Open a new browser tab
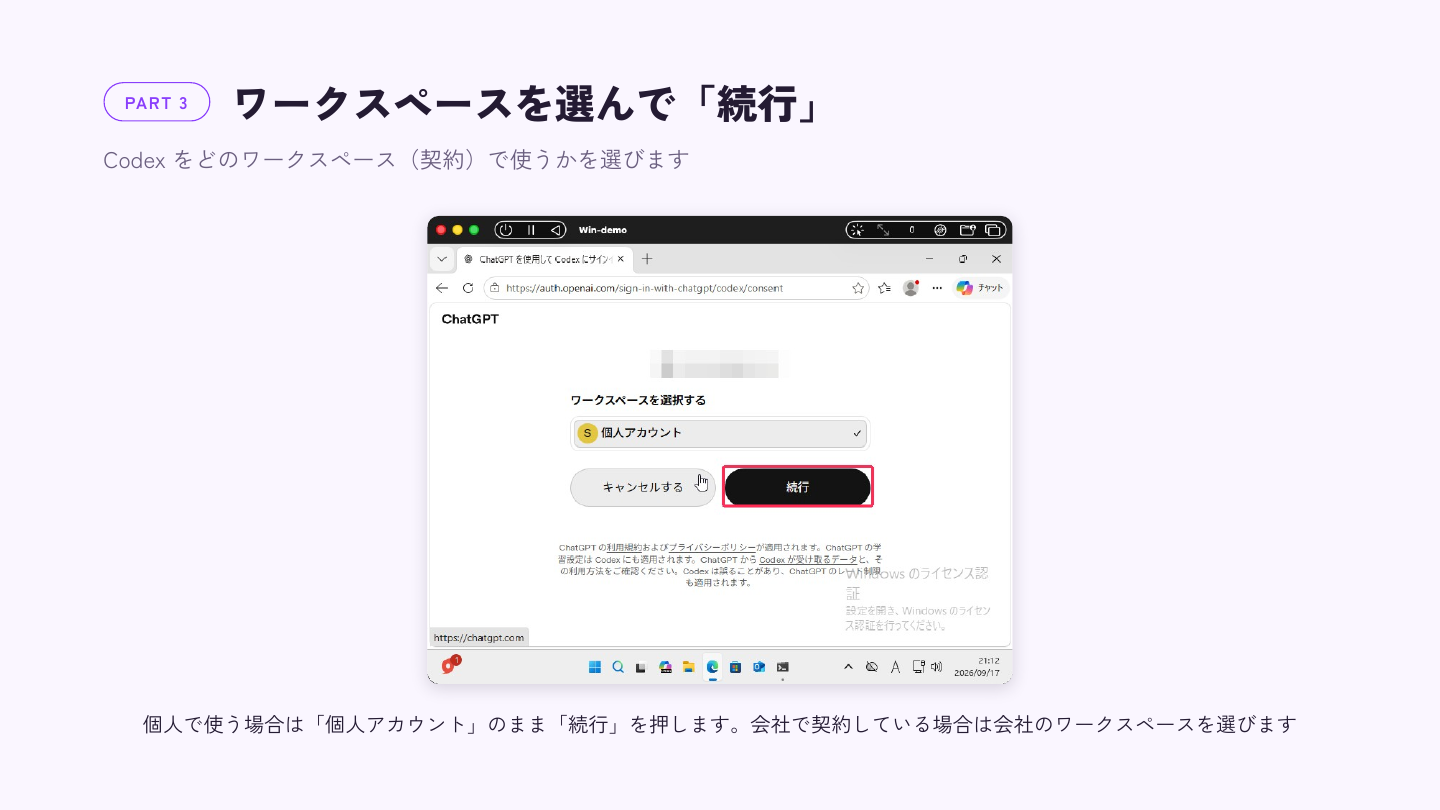1440x810 pixels. 647,259
